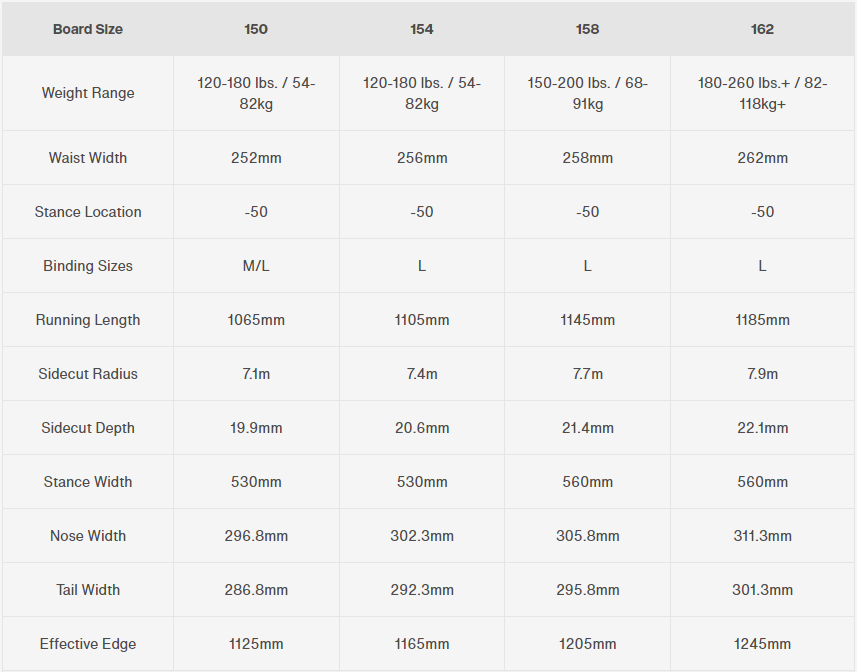Click the Stance Location row label

pyautogui.click(x=88, y=212)
